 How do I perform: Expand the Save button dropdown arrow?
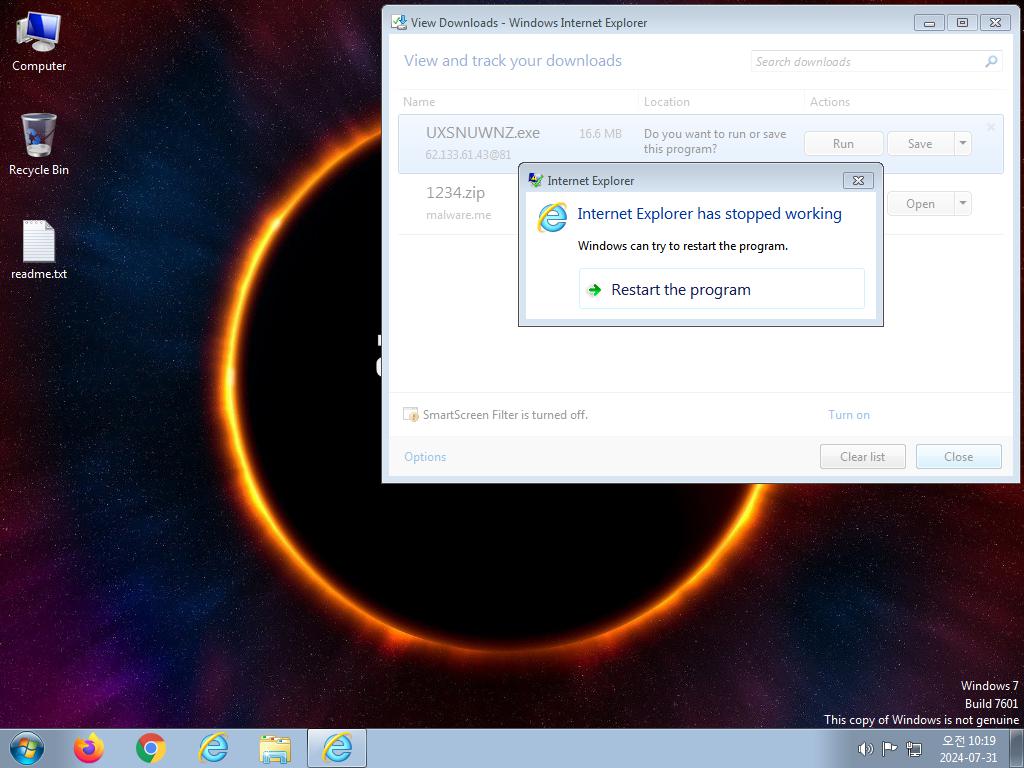963,143
